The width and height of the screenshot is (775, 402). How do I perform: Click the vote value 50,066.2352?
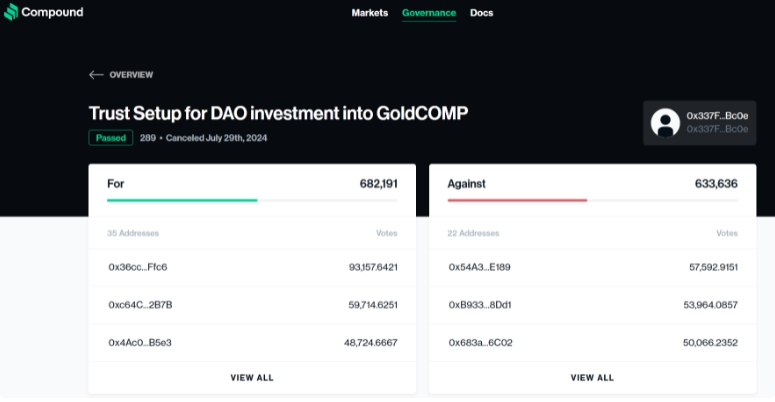pos(710,342)
